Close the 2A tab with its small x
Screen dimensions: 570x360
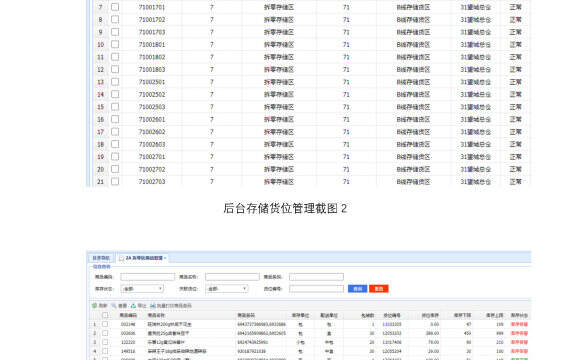click(x=165, y=258)
